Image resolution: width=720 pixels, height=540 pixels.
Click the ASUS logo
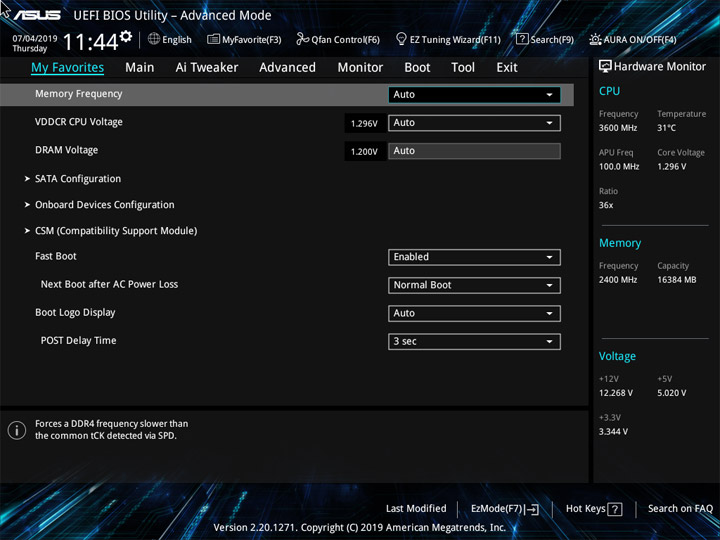37,15
